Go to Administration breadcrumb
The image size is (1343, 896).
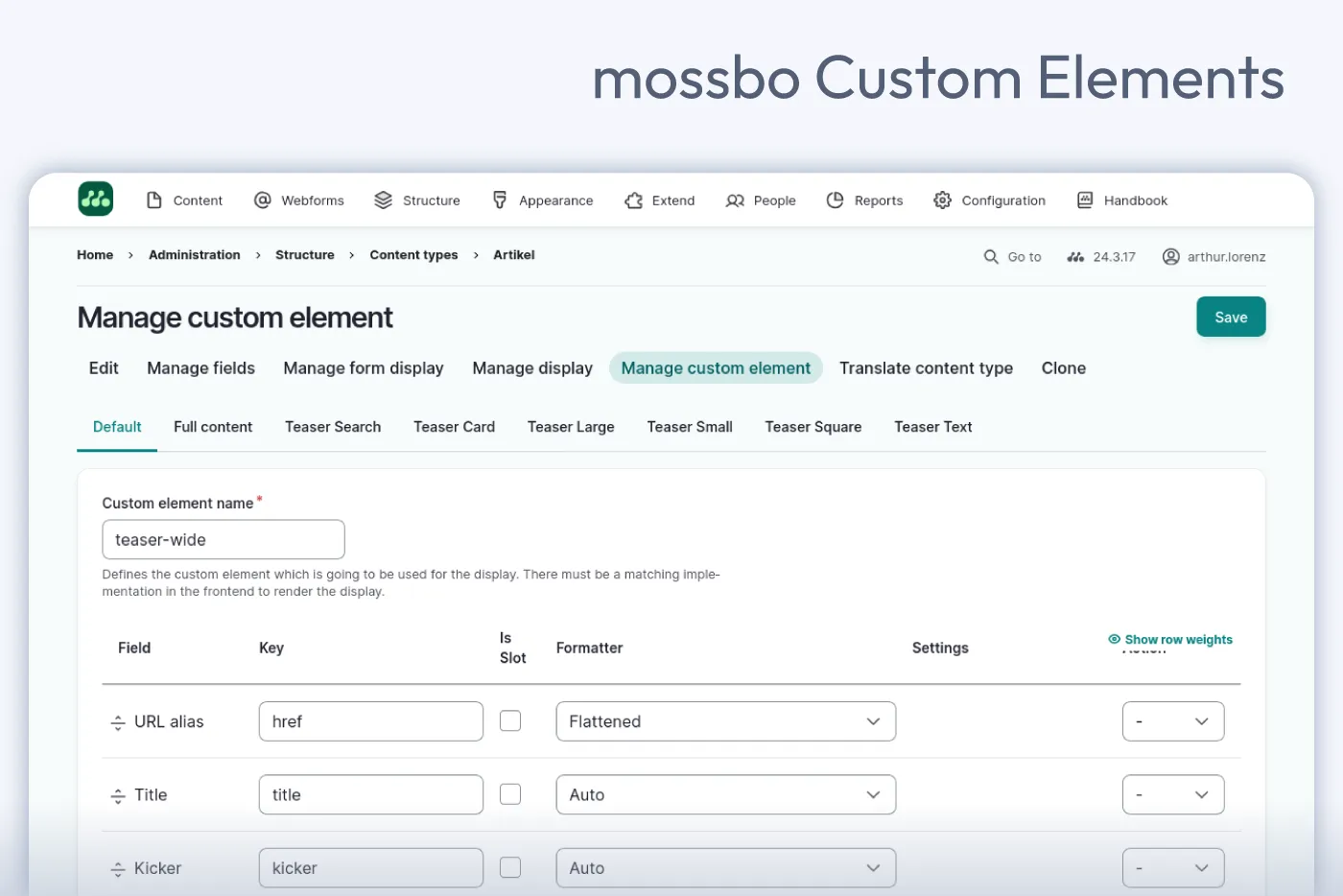click(195, 255)
